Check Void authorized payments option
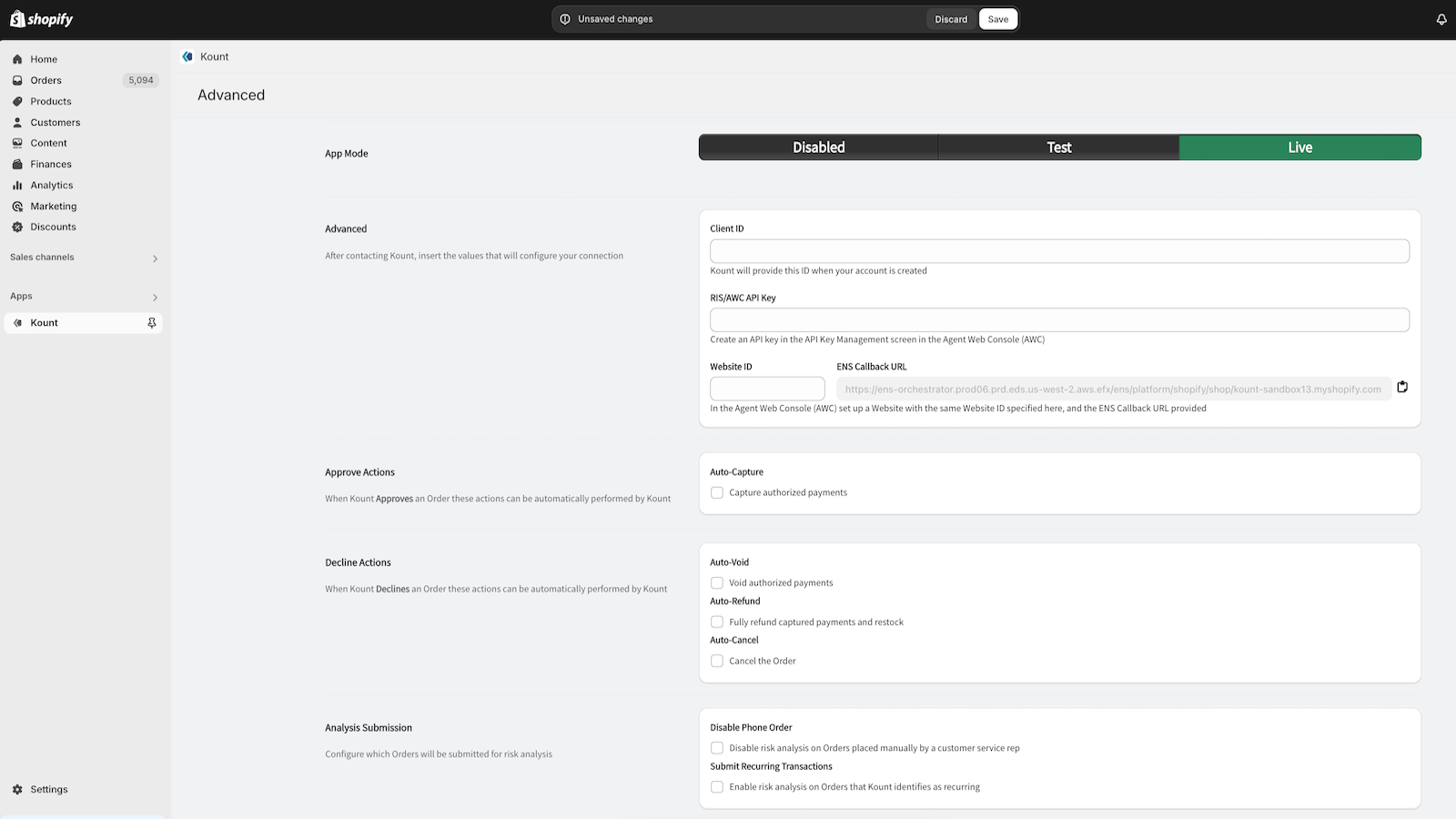 (717, 583)
